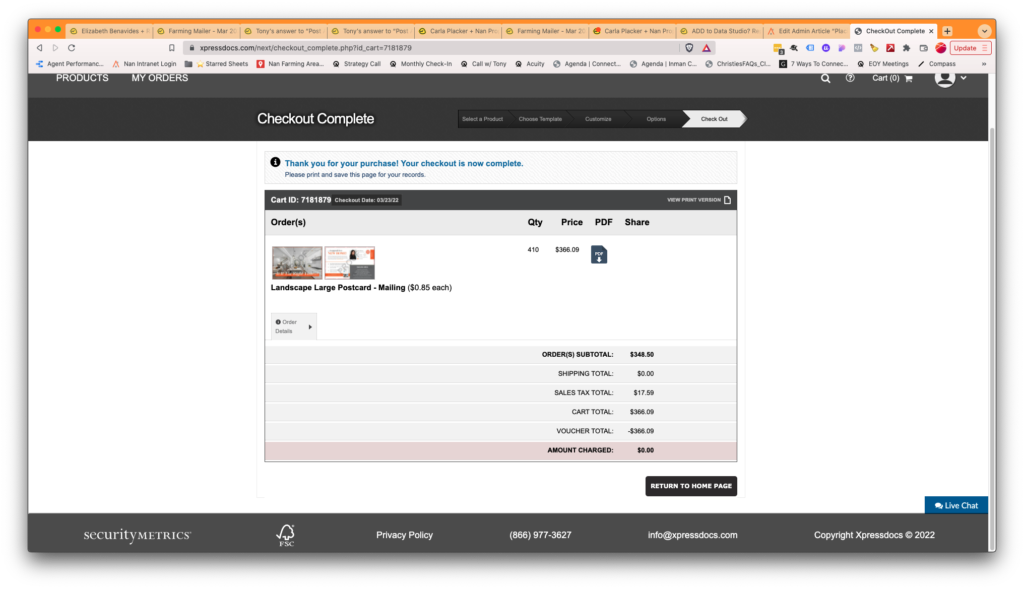Open the Acuity bookmark
The height and width of the screenshot is (589, 1024).
click(530, 64)
